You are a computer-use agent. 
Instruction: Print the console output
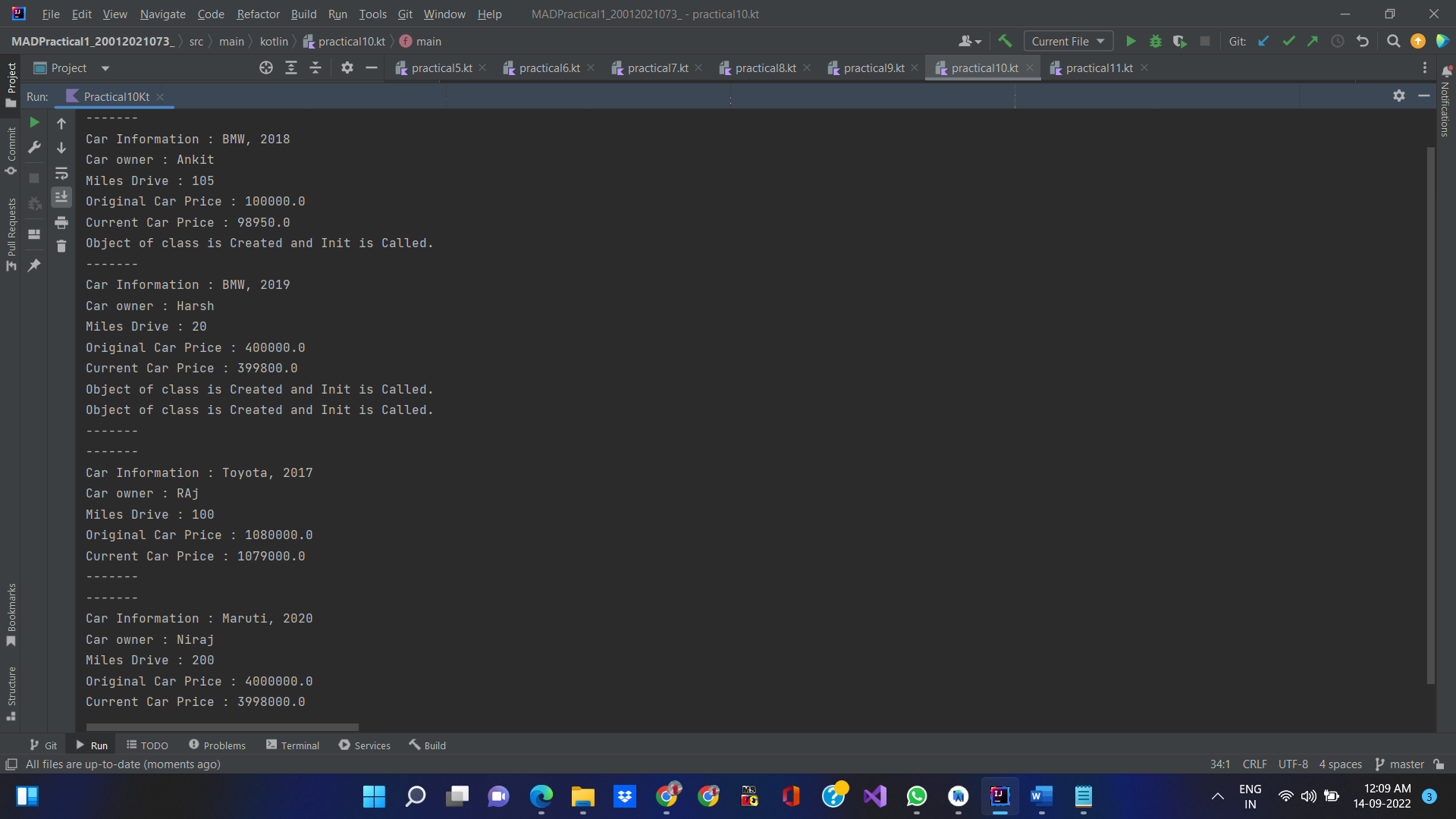click(61, 222)
